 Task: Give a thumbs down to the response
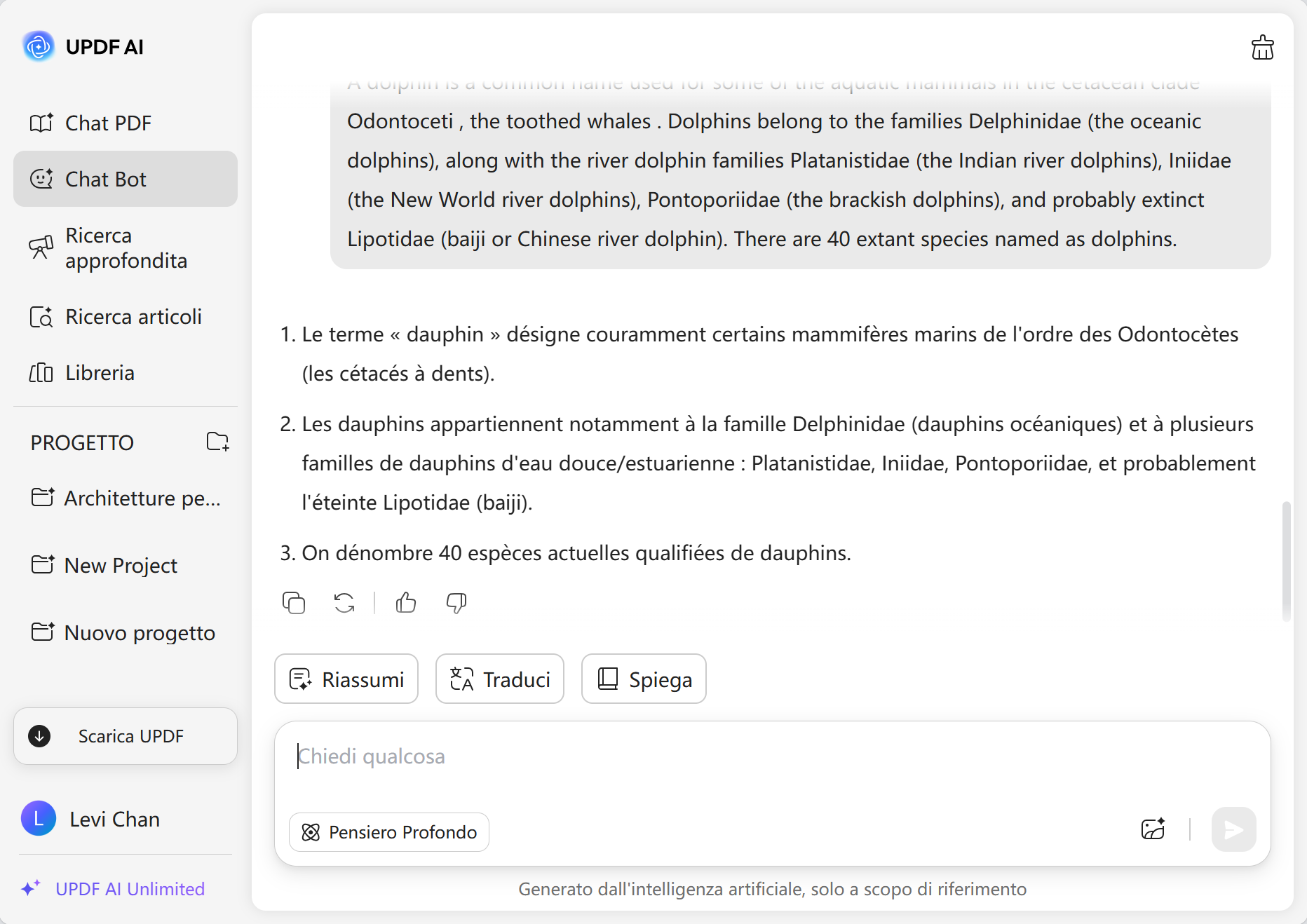456,603
